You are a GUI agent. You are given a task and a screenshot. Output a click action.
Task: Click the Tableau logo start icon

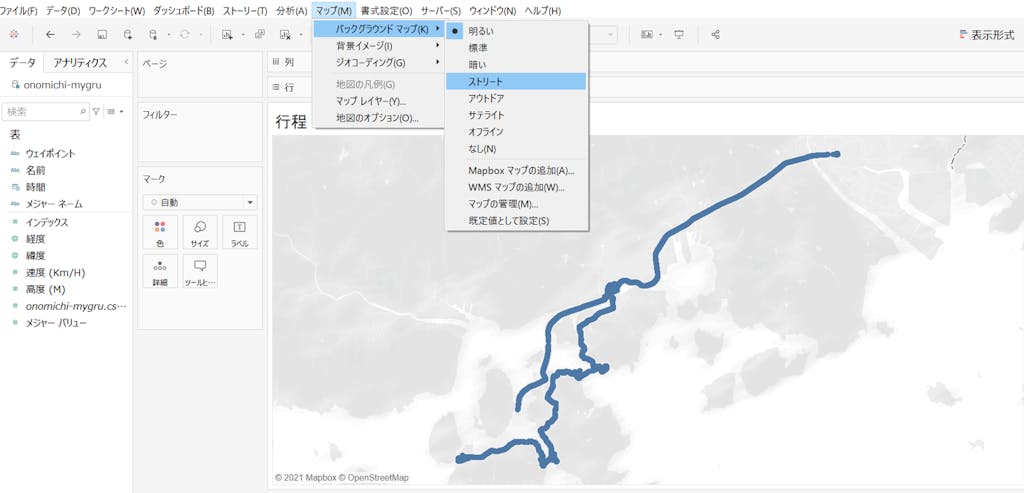tap(13, 35)
